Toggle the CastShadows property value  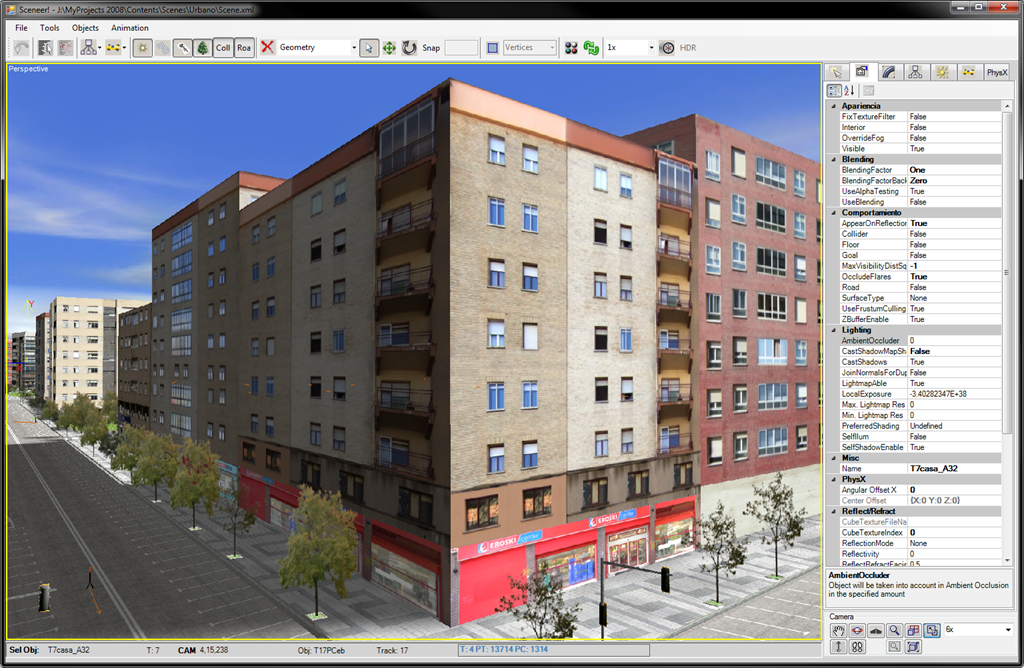pyautogui.click(x=955, y=362)
